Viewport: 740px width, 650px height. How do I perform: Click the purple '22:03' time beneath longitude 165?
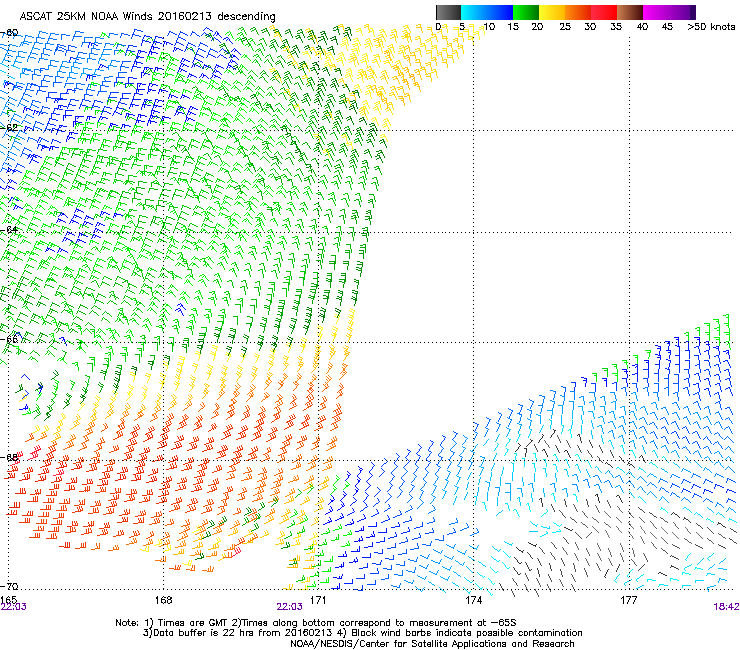coord(13,607)
